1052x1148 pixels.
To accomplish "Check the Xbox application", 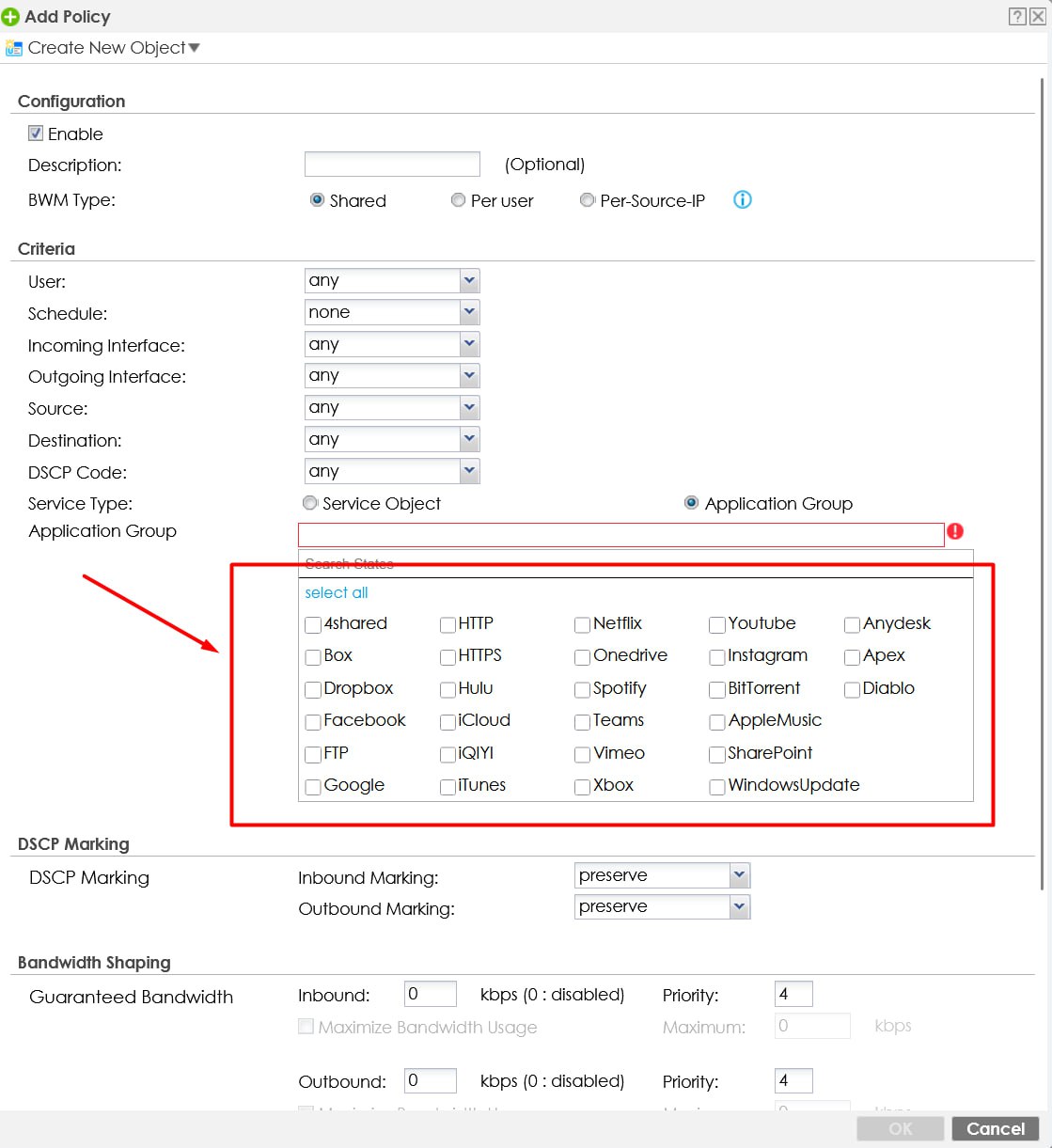I will pos(582,787).
